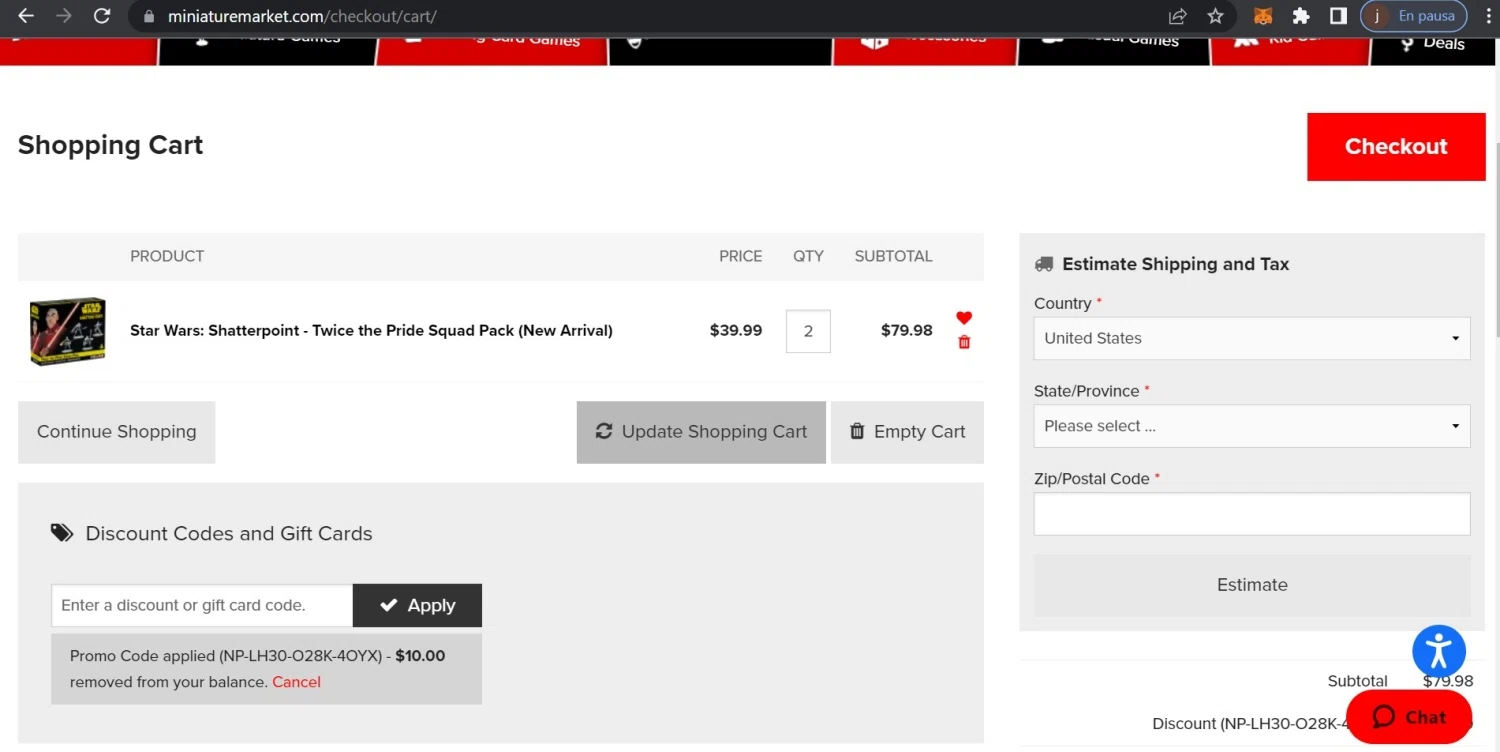Click the Continue Shopping button
This screenshot has width=1500, height=752.
116,432
